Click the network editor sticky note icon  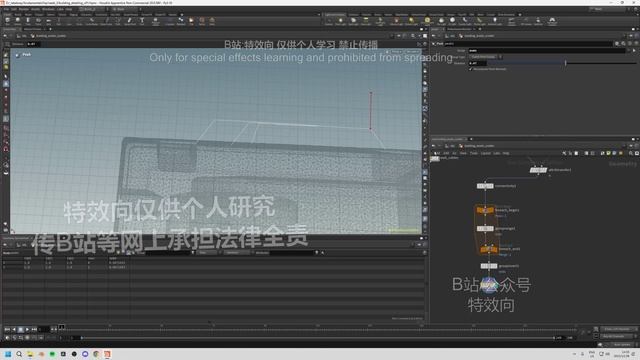tap(609, 153)
